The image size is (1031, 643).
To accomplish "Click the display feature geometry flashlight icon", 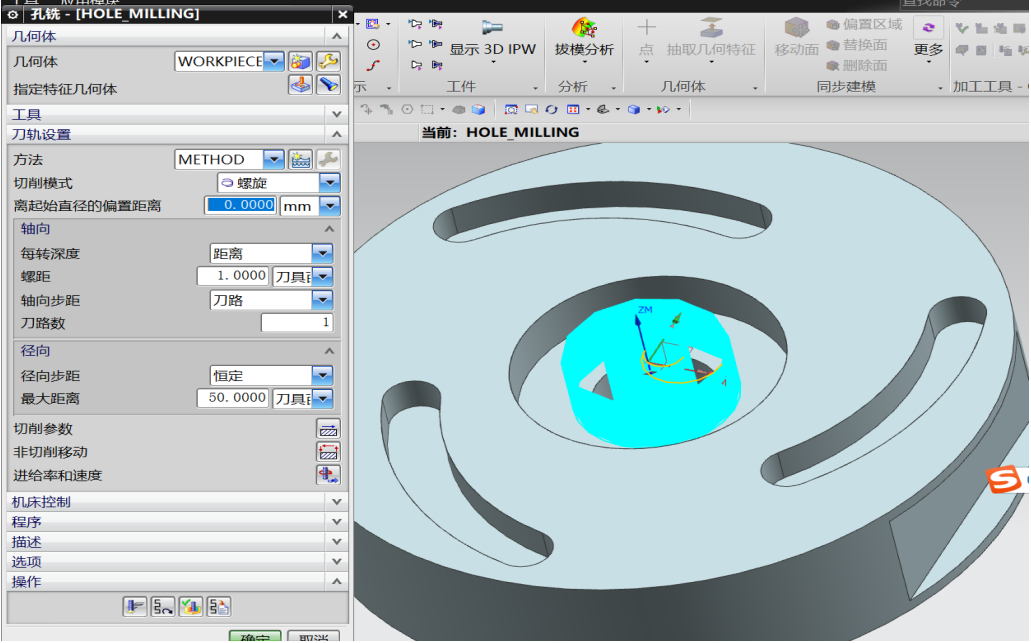I will pos(328,85).
